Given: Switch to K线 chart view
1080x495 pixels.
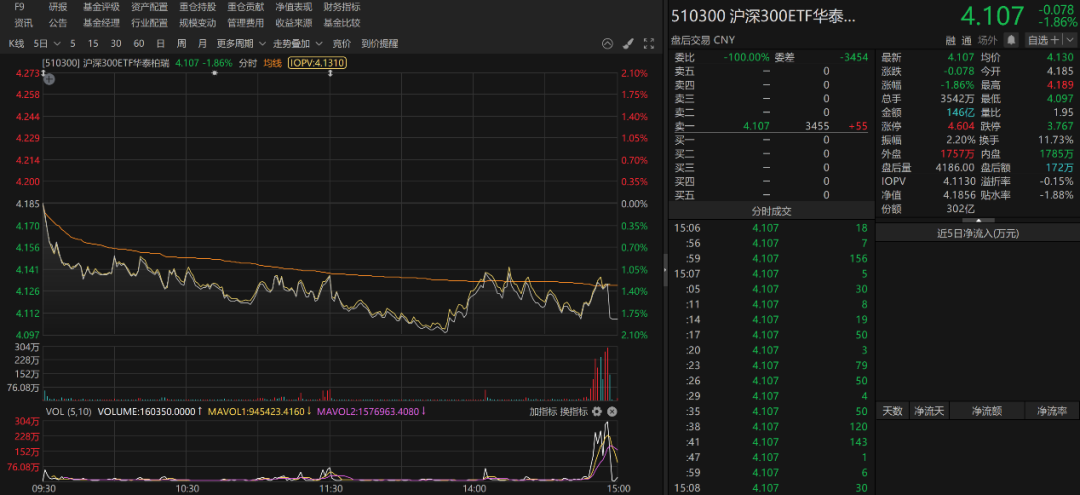Looking at the screenshot, I should 16,43.
